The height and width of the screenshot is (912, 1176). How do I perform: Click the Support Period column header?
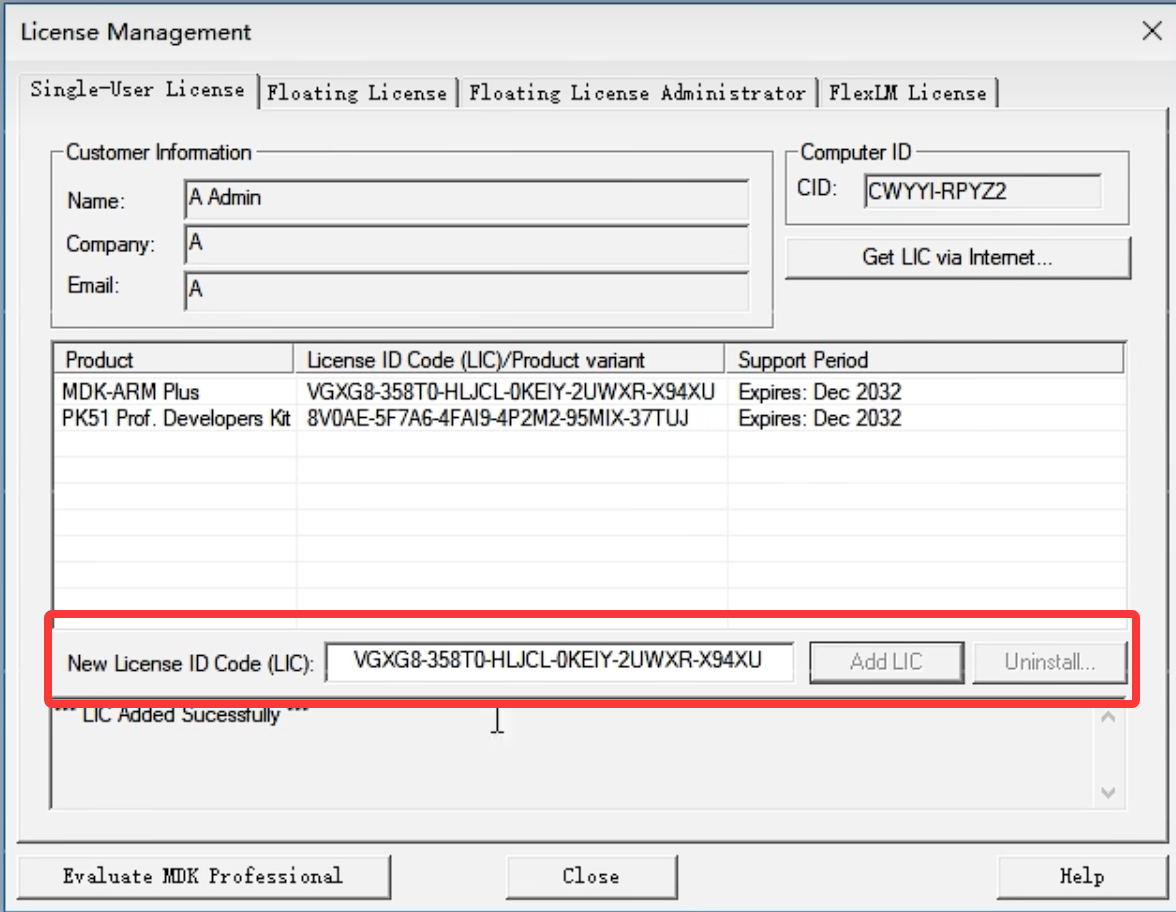point(925,359)
